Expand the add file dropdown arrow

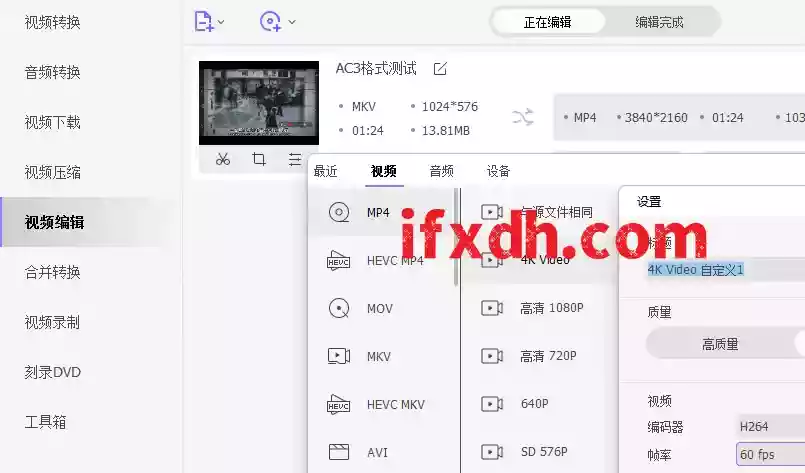pos(221,22)
